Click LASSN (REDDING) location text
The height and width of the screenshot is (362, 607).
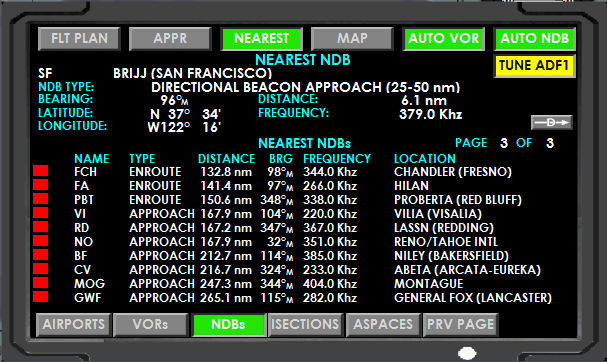click(x=444, y=228)
